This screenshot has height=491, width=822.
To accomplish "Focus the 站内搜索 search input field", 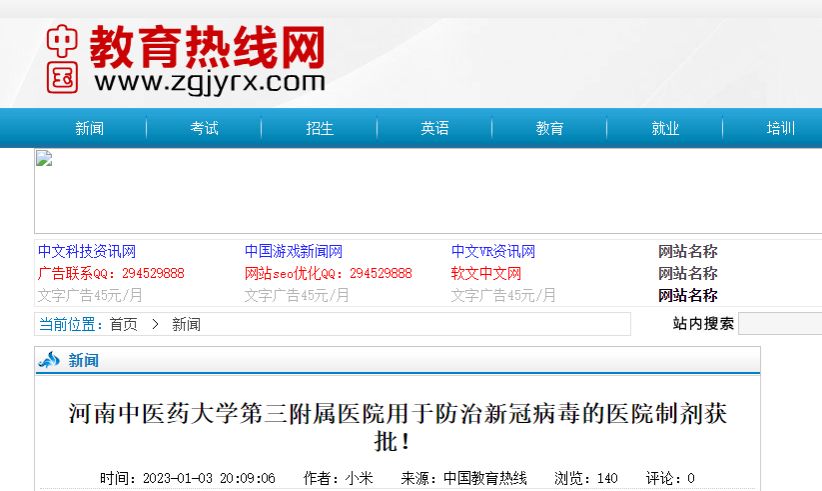I will coord(780,324).
